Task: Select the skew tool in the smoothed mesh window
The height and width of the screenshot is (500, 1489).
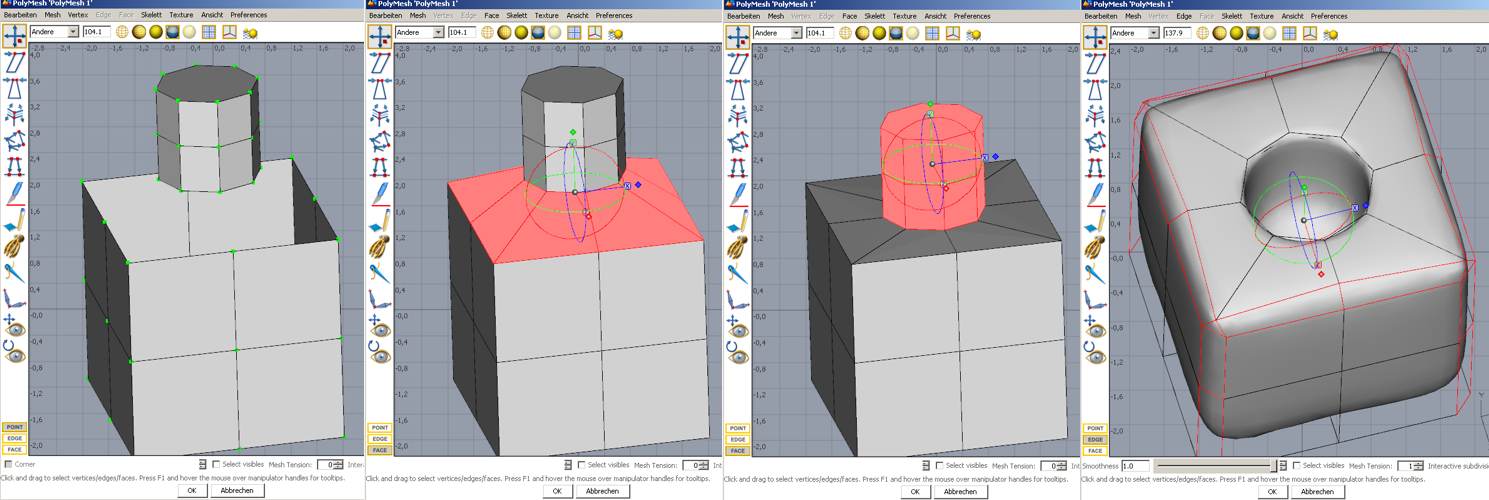Action: (x=1095, y=62)
